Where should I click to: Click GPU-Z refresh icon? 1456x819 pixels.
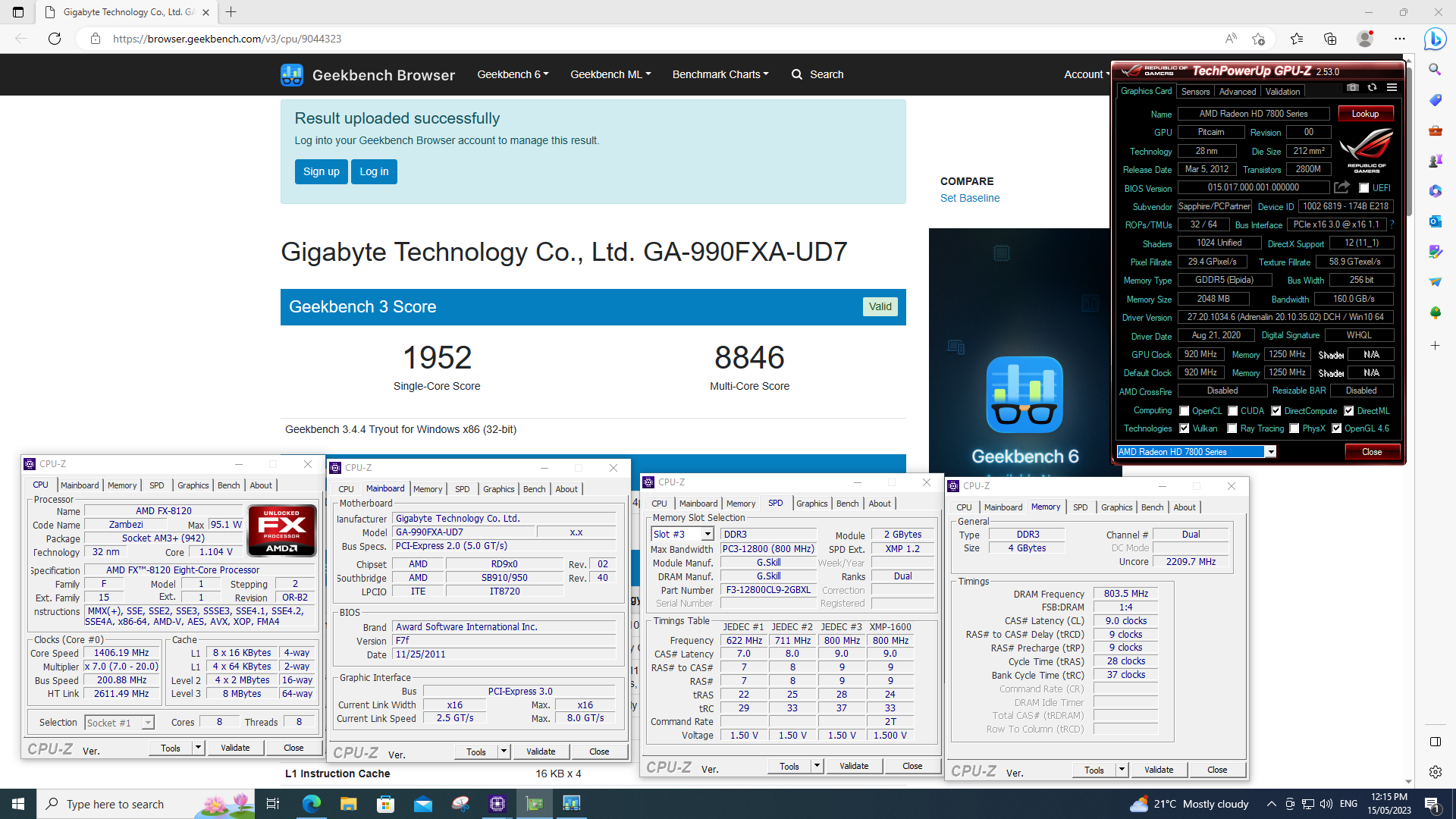(1372, 88)
